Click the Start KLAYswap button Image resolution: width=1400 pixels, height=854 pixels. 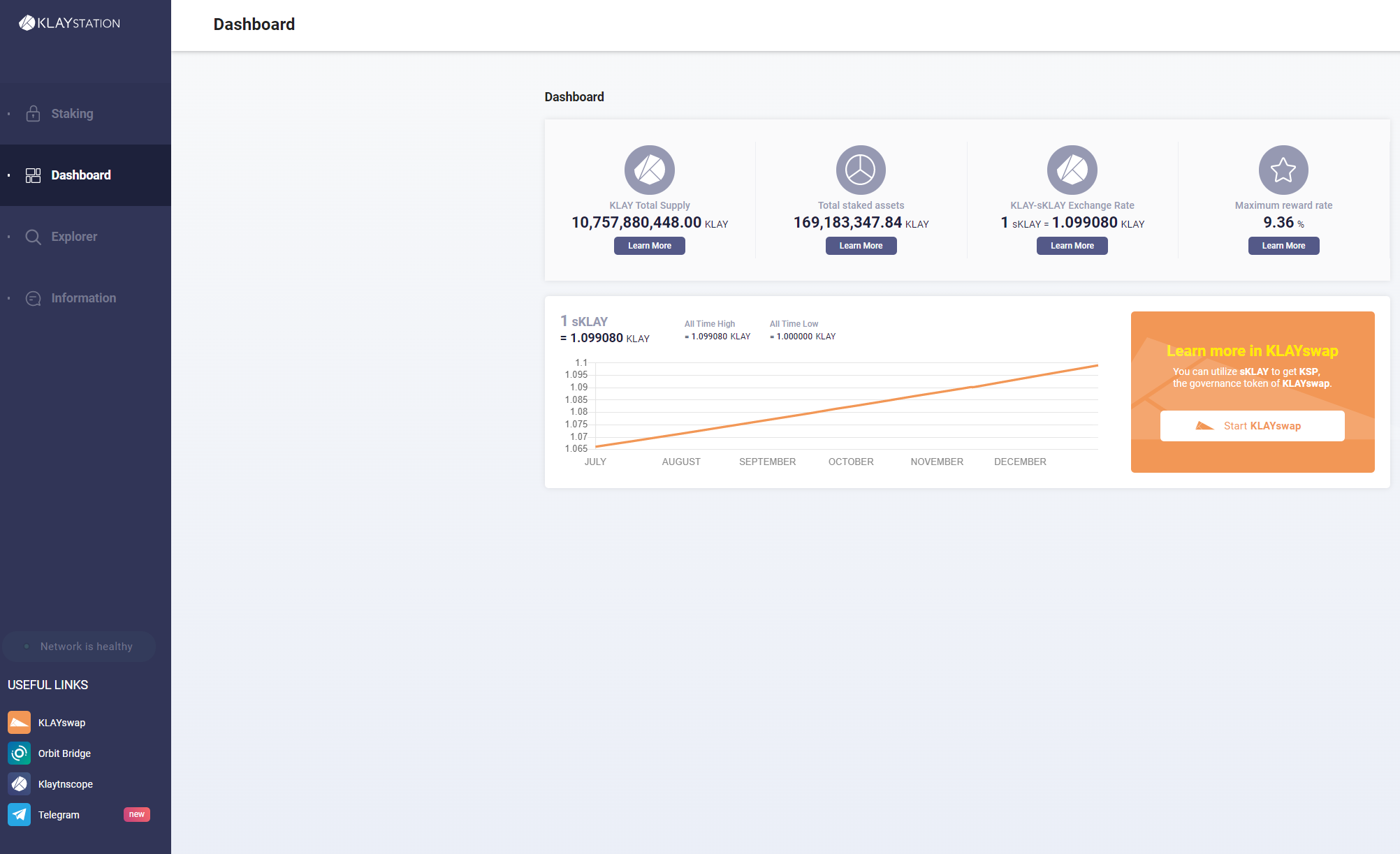[1252, 426]
